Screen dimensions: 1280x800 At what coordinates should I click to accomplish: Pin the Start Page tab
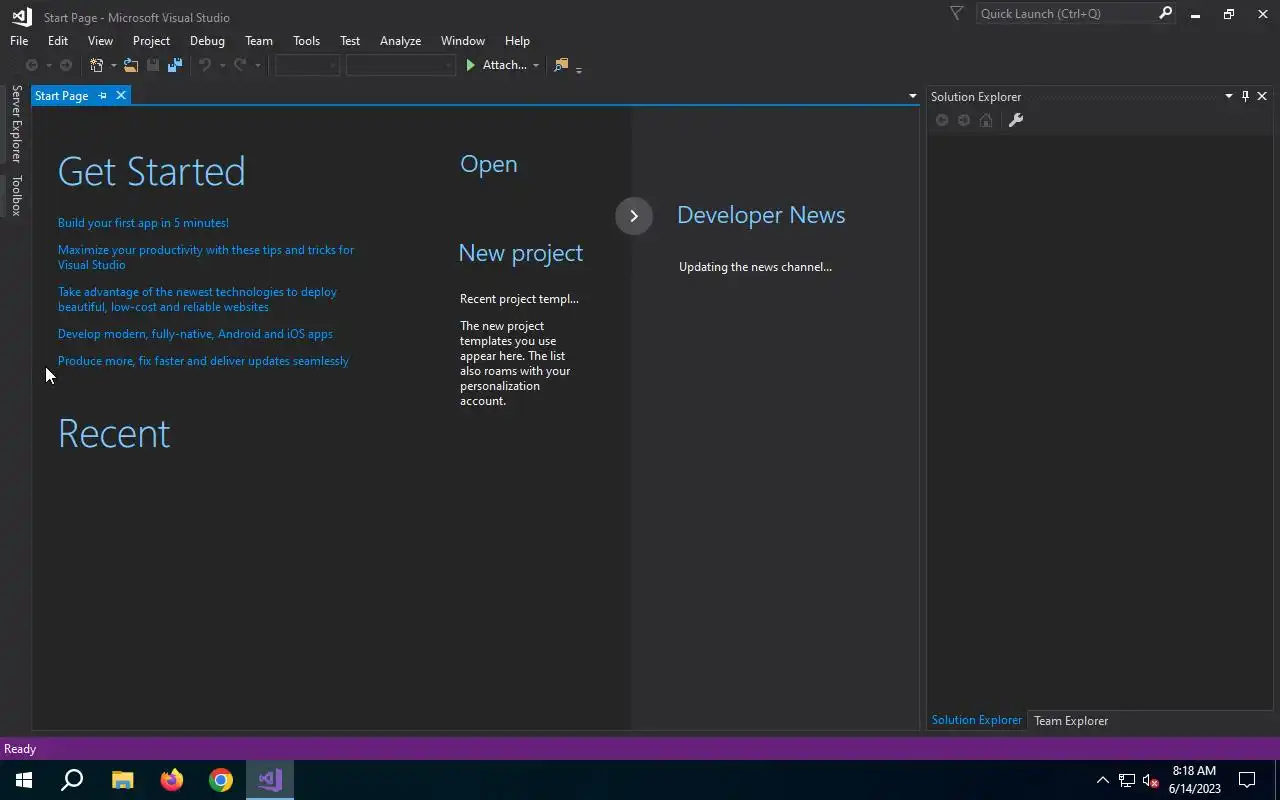[x=102, y=96]
